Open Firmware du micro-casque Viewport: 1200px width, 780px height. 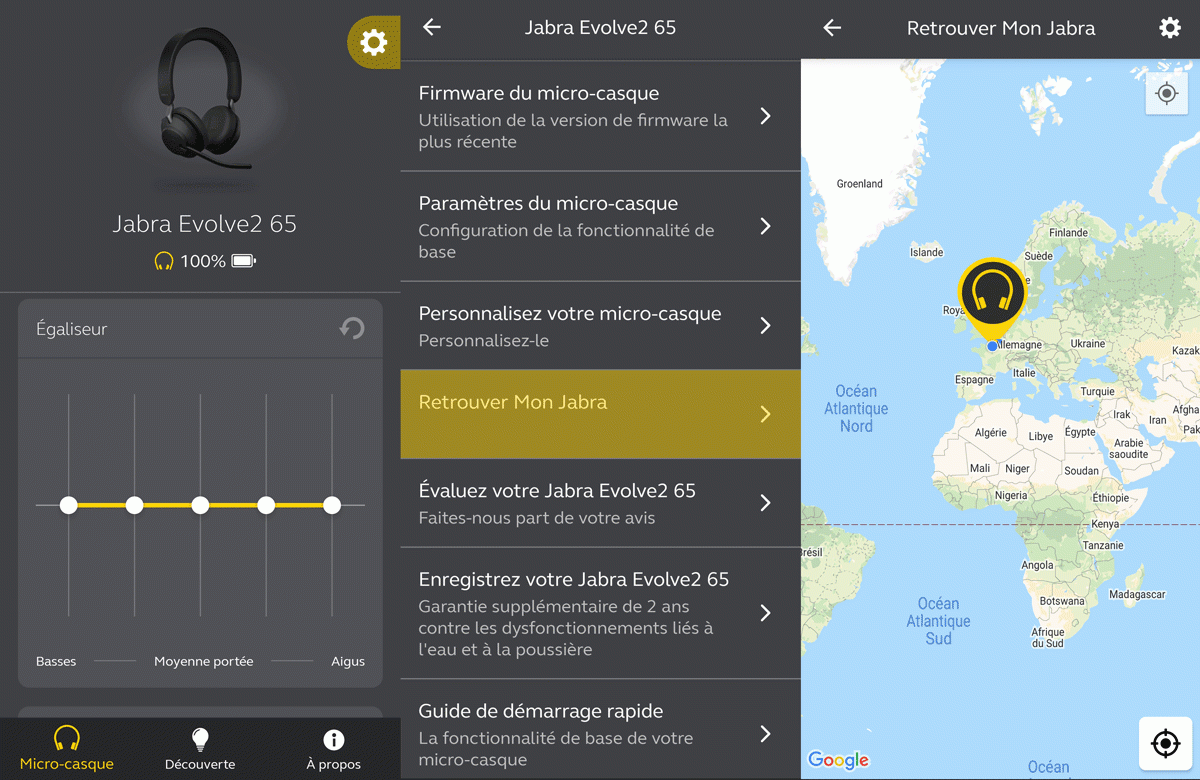[x=600, y=116]
